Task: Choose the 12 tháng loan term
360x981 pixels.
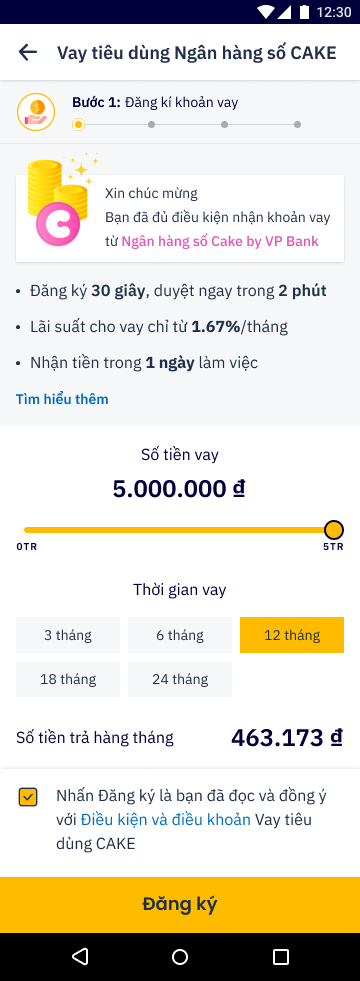Action: tap(292, 635)
